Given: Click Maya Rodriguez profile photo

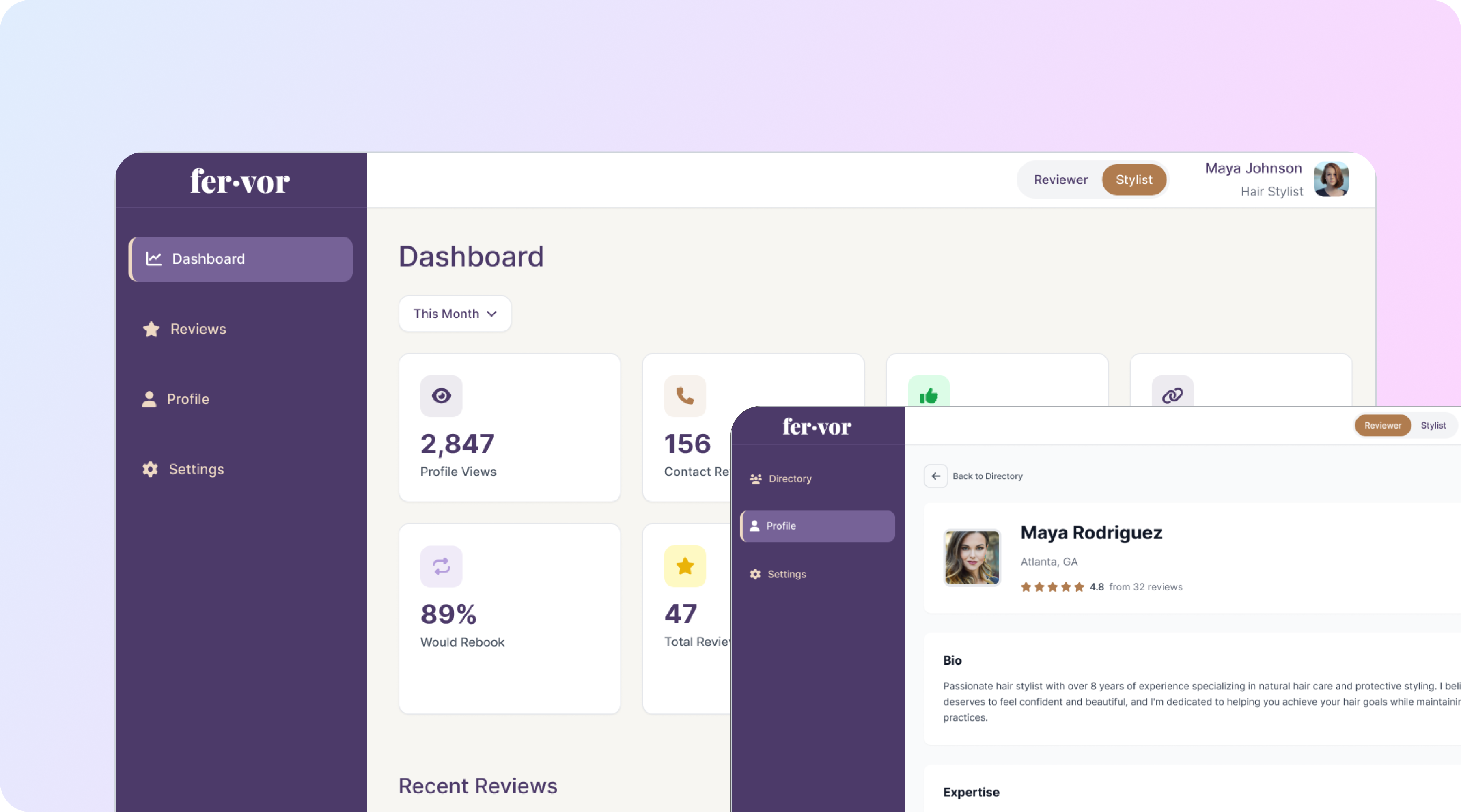Looking at the screenshot, I should (x=972, y=558).
